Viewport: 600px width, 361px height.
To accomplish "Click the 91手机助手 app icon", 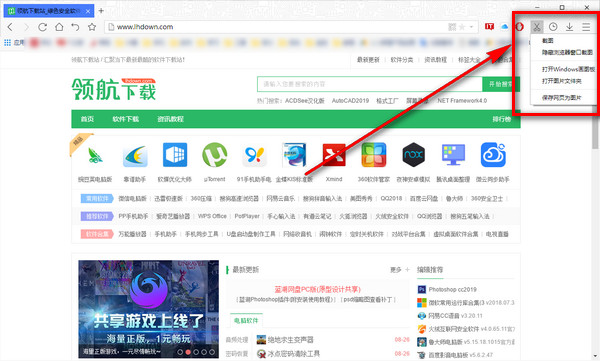I will (x=254, y=155).
